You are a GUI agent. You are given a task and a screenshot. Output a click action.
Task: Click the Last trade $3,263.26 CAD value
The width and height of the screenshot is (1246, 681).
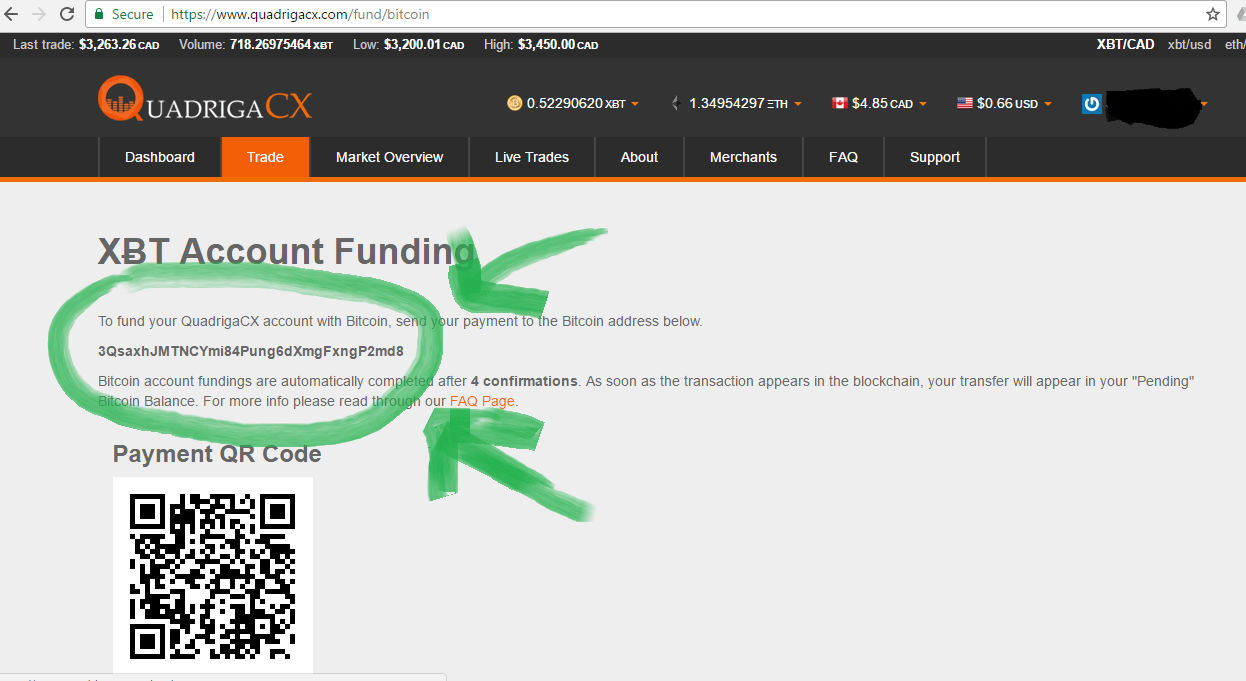(x=118, y=44)
